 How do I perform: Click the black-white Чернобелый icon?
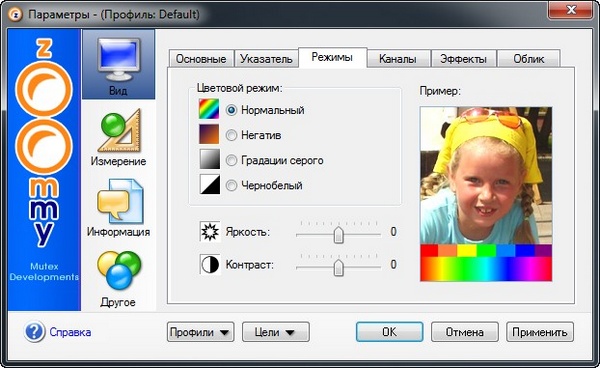point(210,184)
